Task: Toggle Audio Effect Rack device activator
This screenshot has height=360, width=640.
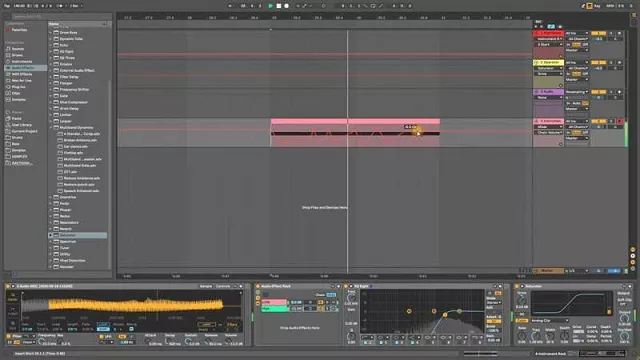Action: pyautogui.click(x=258, y=286)
